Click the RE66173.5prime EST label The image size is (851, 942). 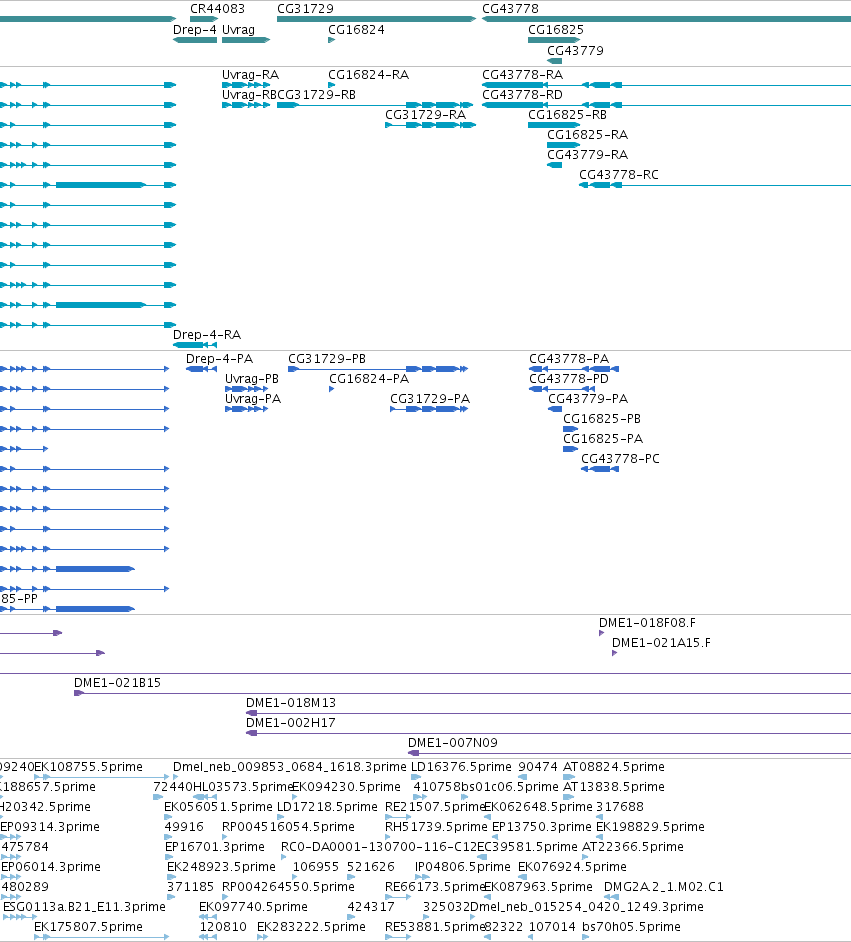pyautogui.click(x=435, y=887)
